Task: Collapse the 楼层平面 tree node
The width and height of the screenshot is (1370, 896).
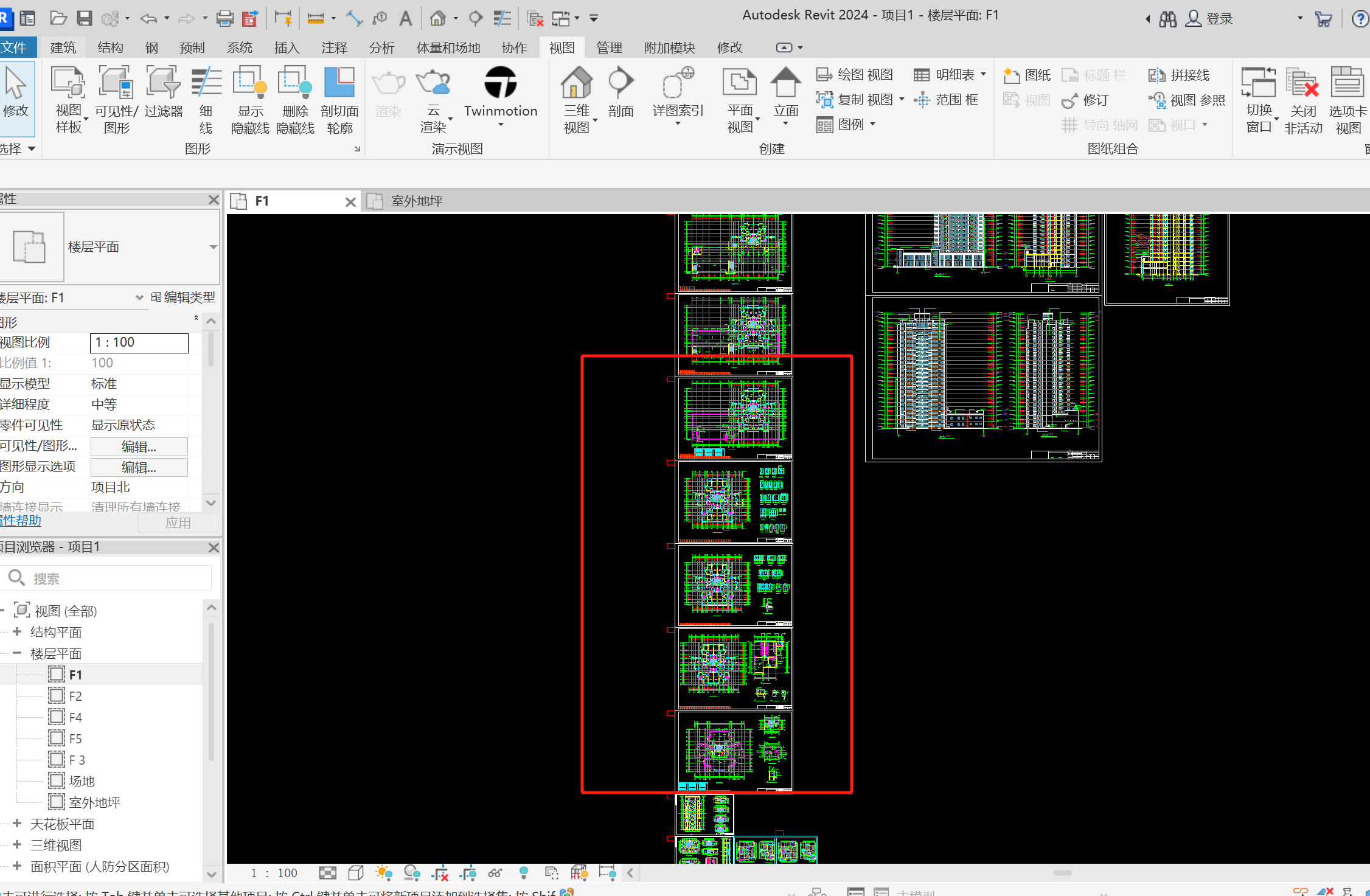Action: click(x=17, y=653)
